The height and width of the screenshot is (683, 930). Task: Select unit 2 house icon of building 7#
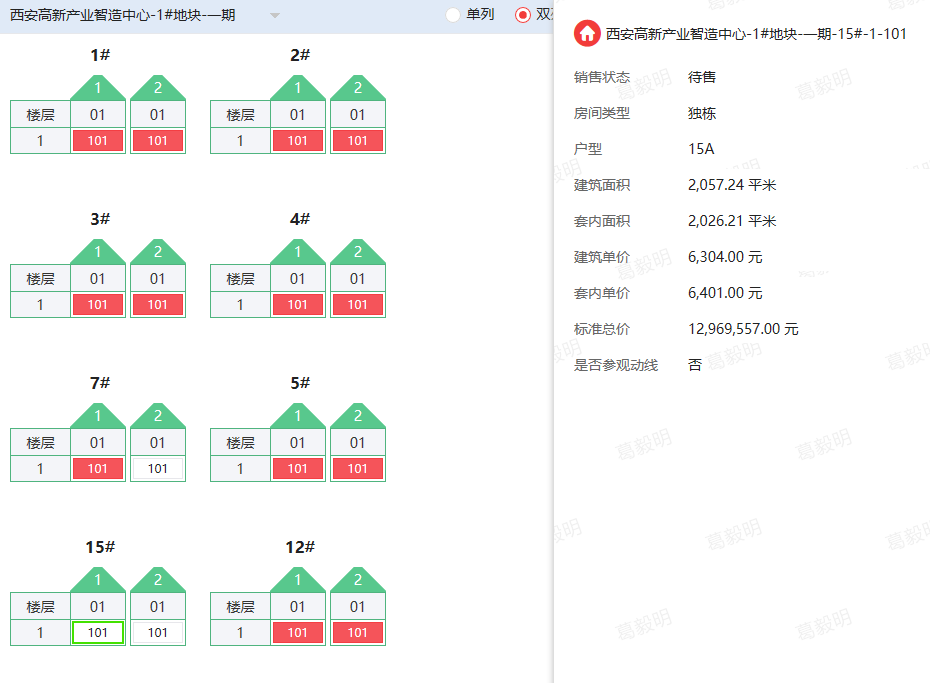pyautogui.click(x=158, y=416)
